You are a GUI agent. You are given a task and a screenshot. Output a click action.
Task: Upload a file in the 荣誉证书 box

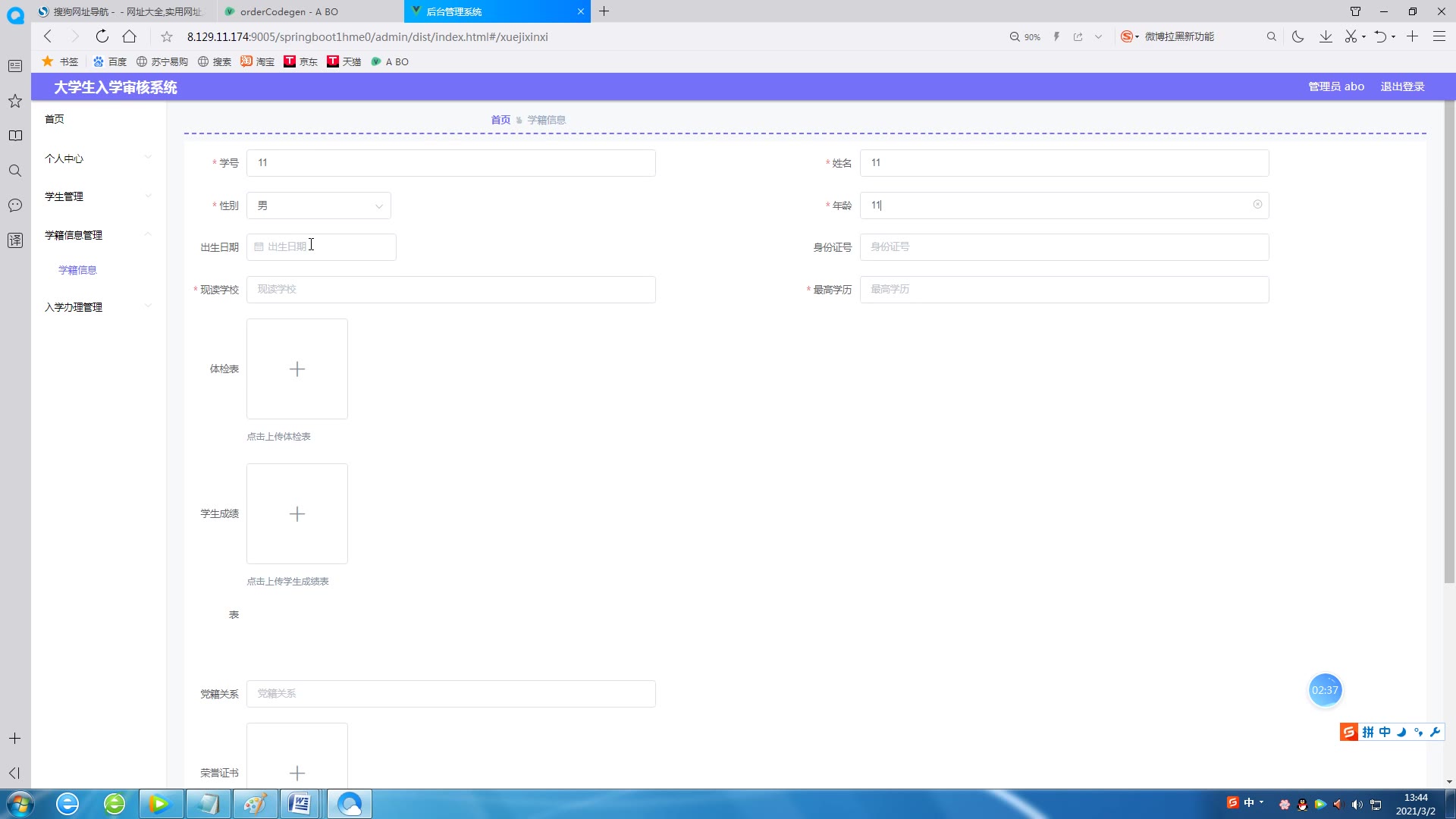pyautogui.click(x=297, y=756)
